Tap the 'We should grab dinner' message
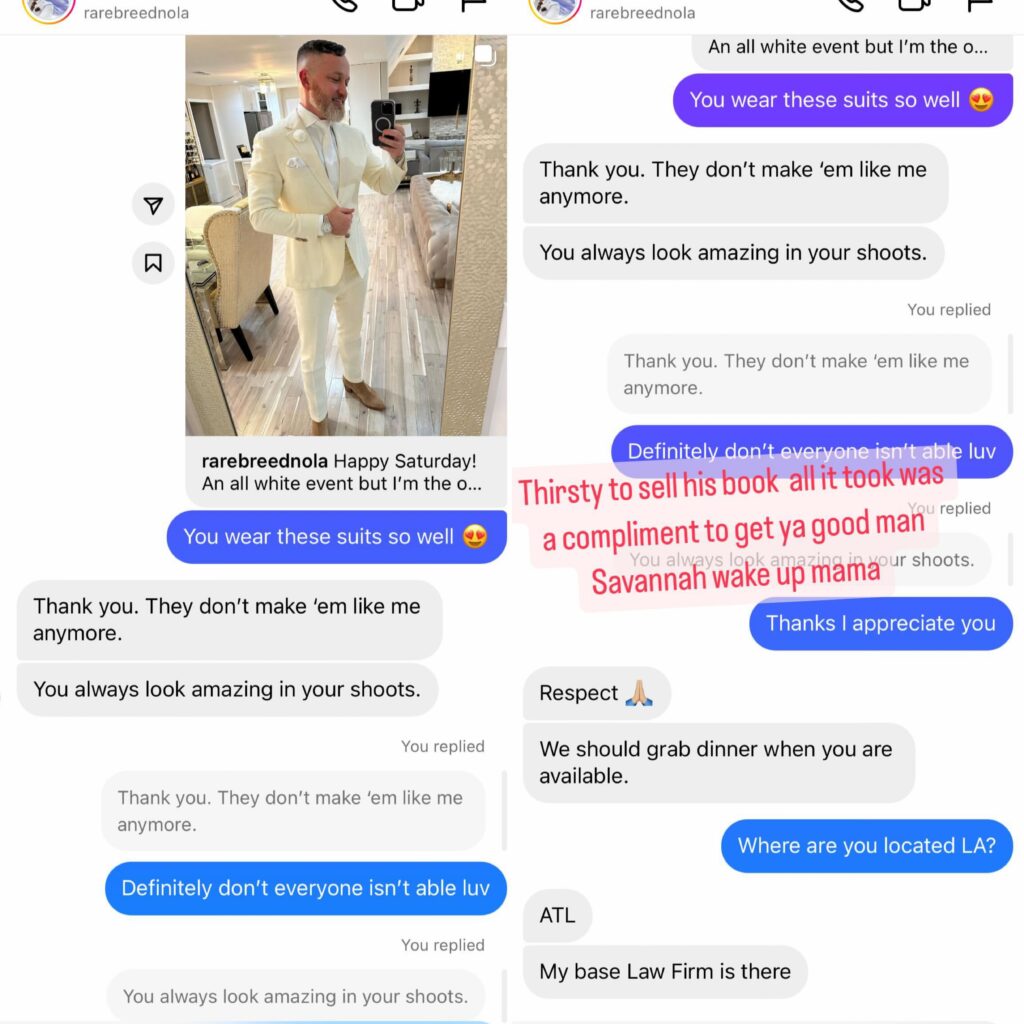This screenshot has height=1024, width=1024. click(718, 763)
